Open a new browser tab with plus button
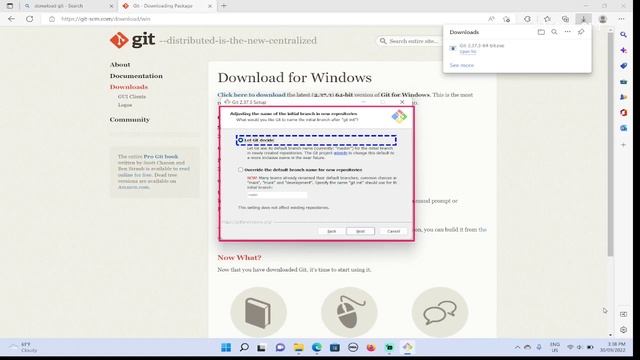The width and height of the screenshot is (640, 360). tap(223, 6)
